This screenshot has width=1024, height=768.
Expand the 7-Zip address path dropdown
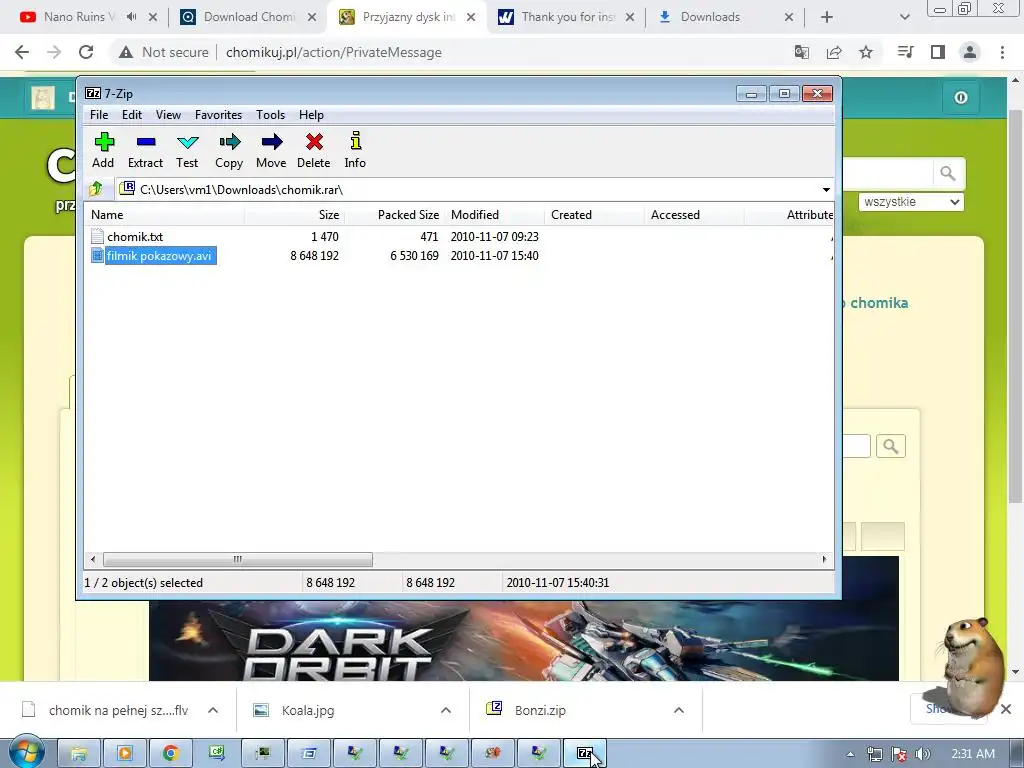pos(826,189)
